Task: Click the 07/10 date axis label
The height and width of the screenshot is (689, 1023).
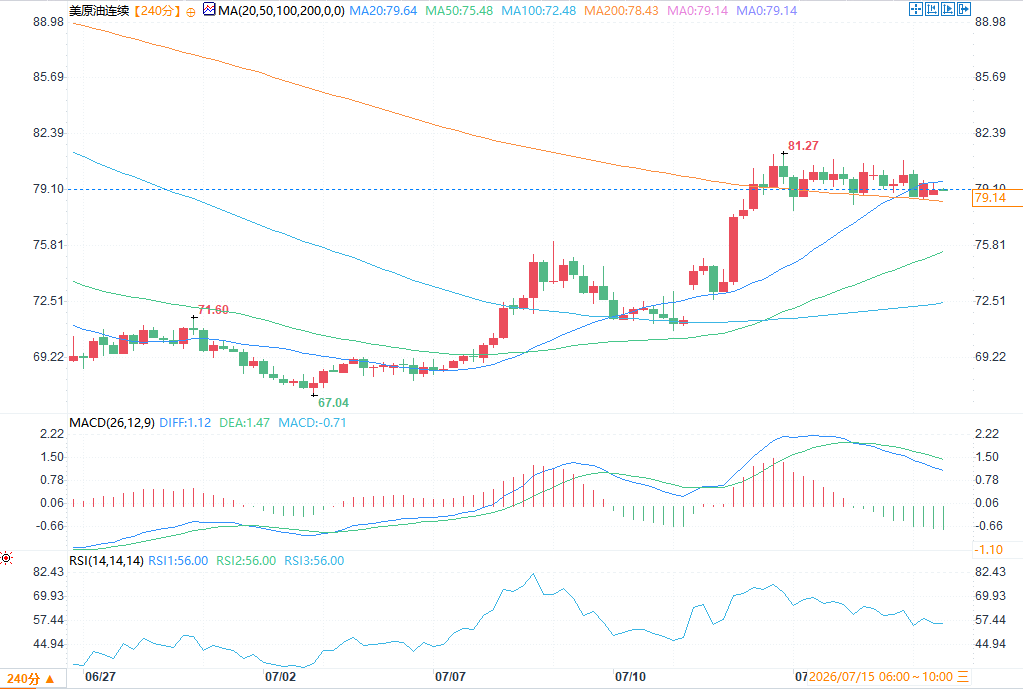Action: (631, 677)
